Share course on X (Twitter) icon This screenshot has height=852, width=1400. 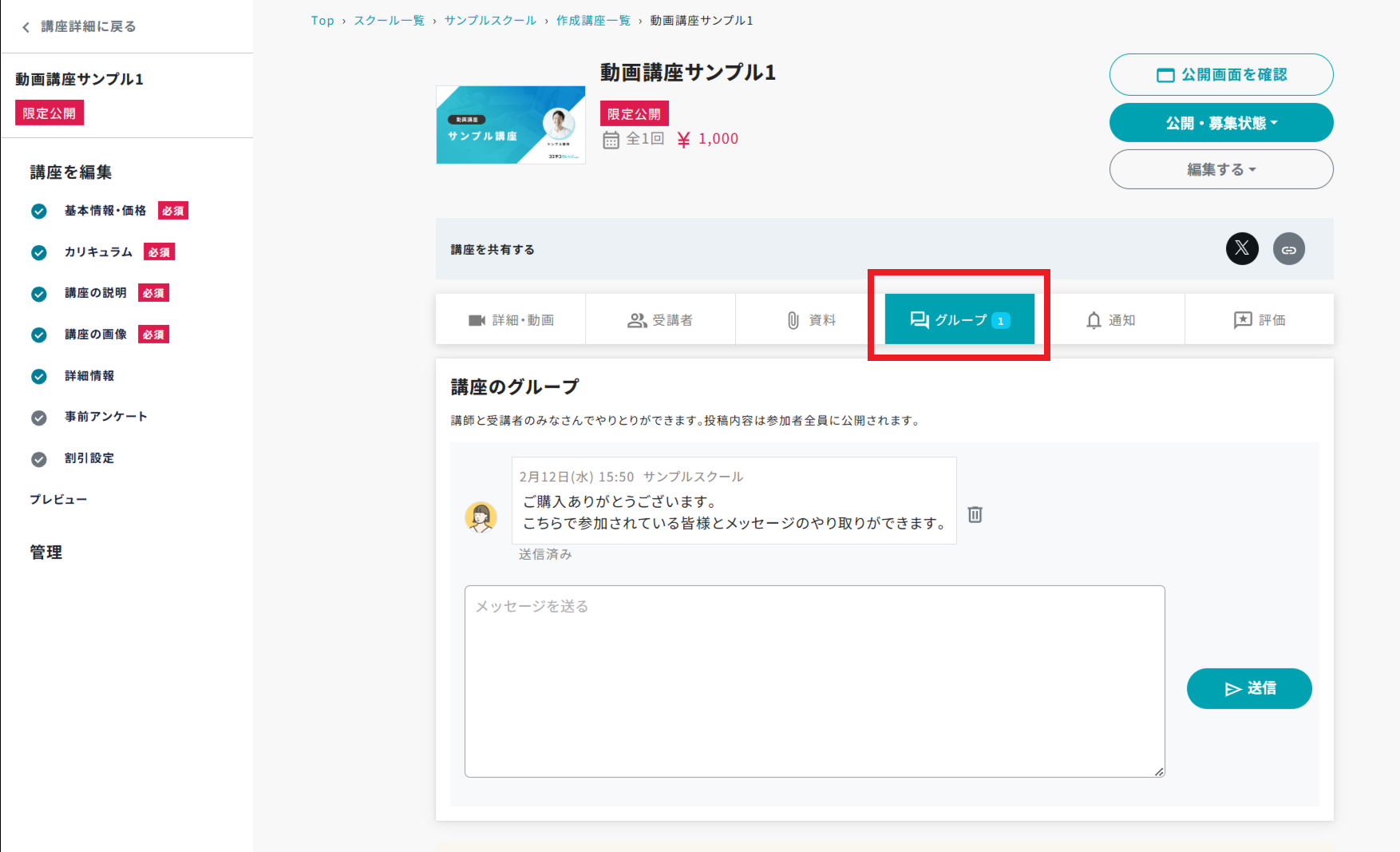point(1242,248)
